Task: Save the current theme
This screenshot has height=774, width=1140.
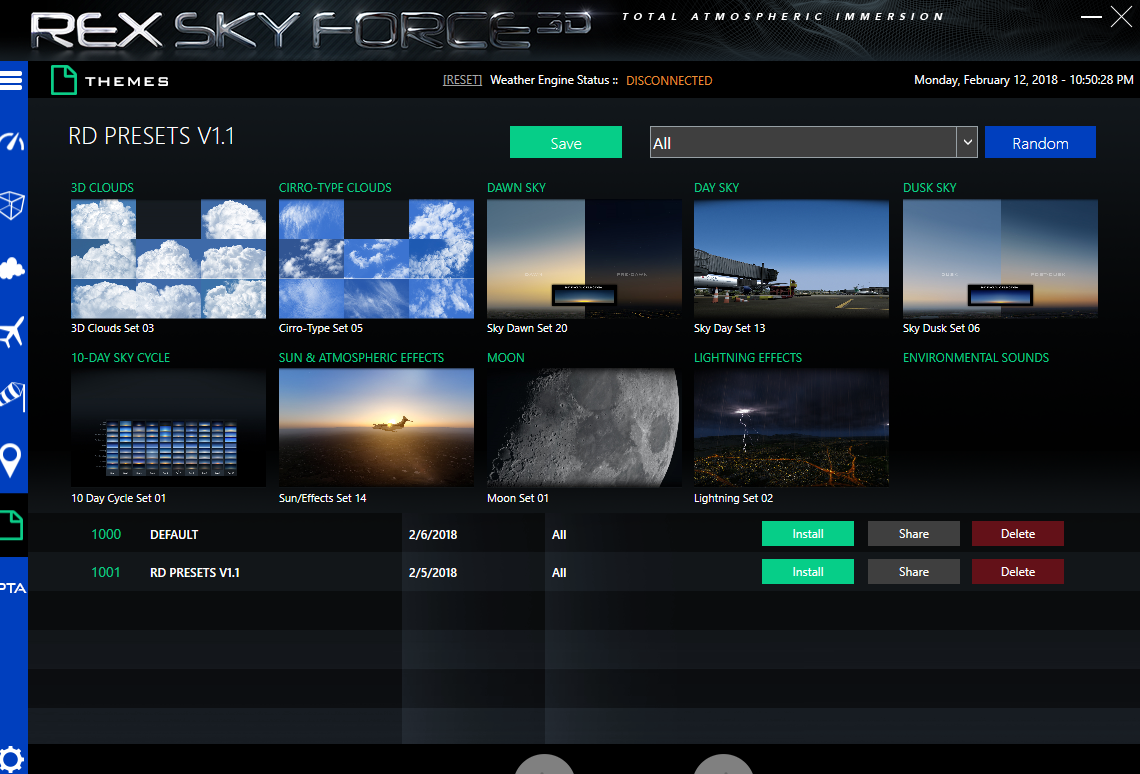Action: click(566, 142)
